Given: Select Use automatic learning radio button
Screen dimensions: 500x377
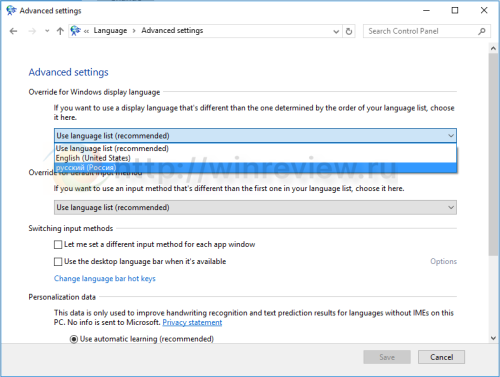Looking at the screenshot, I should [x=74, y=339].
